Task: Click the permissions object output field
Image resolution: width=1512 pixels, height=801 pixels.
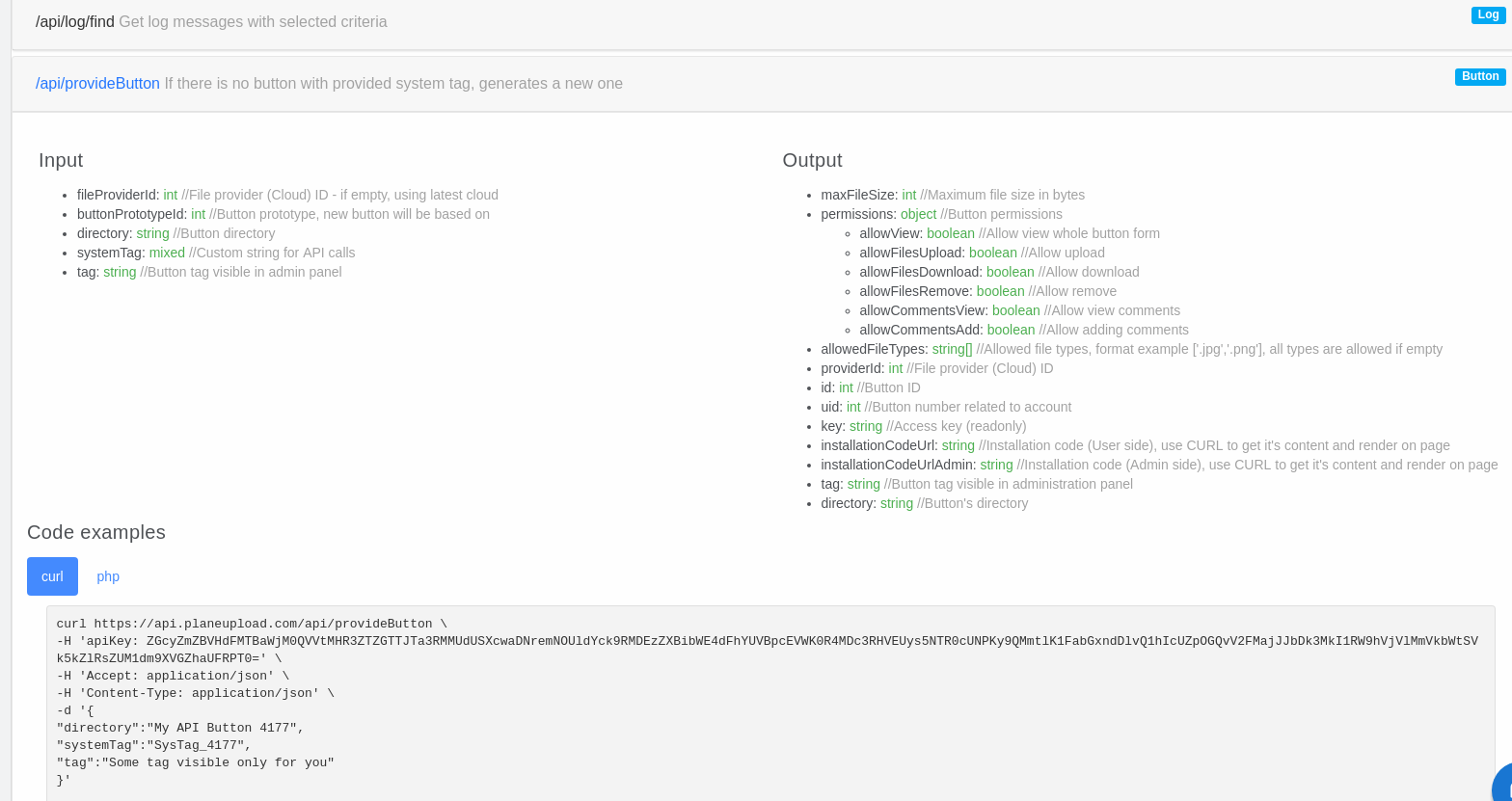Action: tap(941, 214)
